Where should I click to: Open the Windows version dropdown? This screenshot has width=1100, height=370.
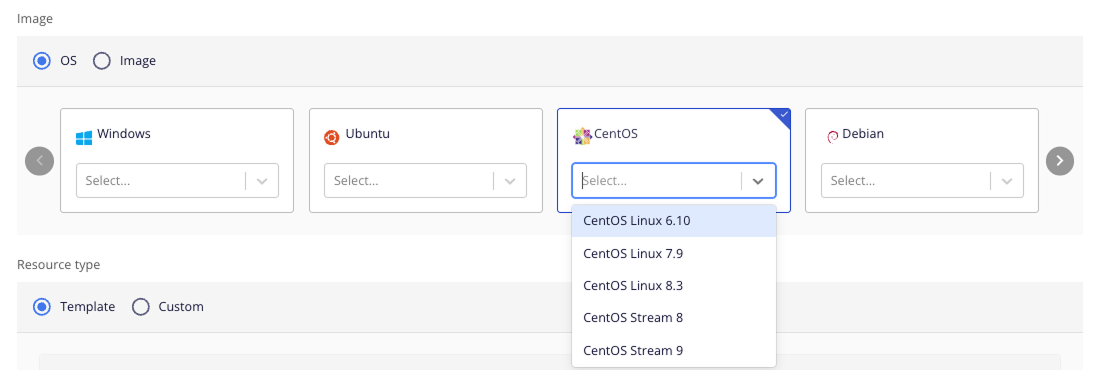tap(177, 180)
